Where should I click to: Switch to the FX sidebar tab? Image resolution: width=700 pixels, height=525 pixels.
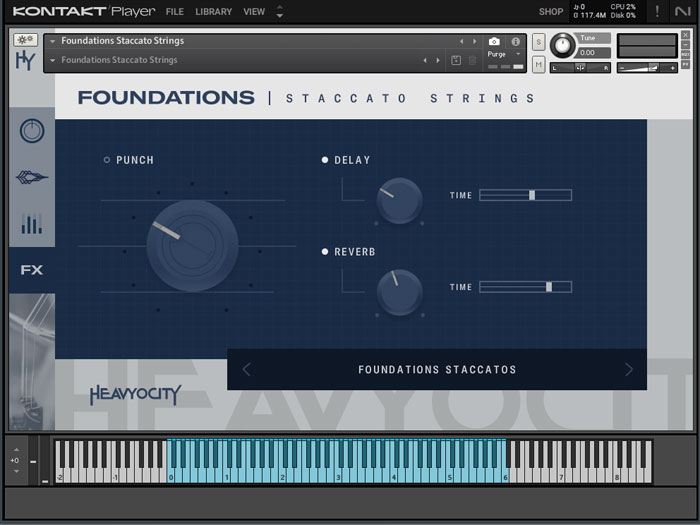coord(32,270)
